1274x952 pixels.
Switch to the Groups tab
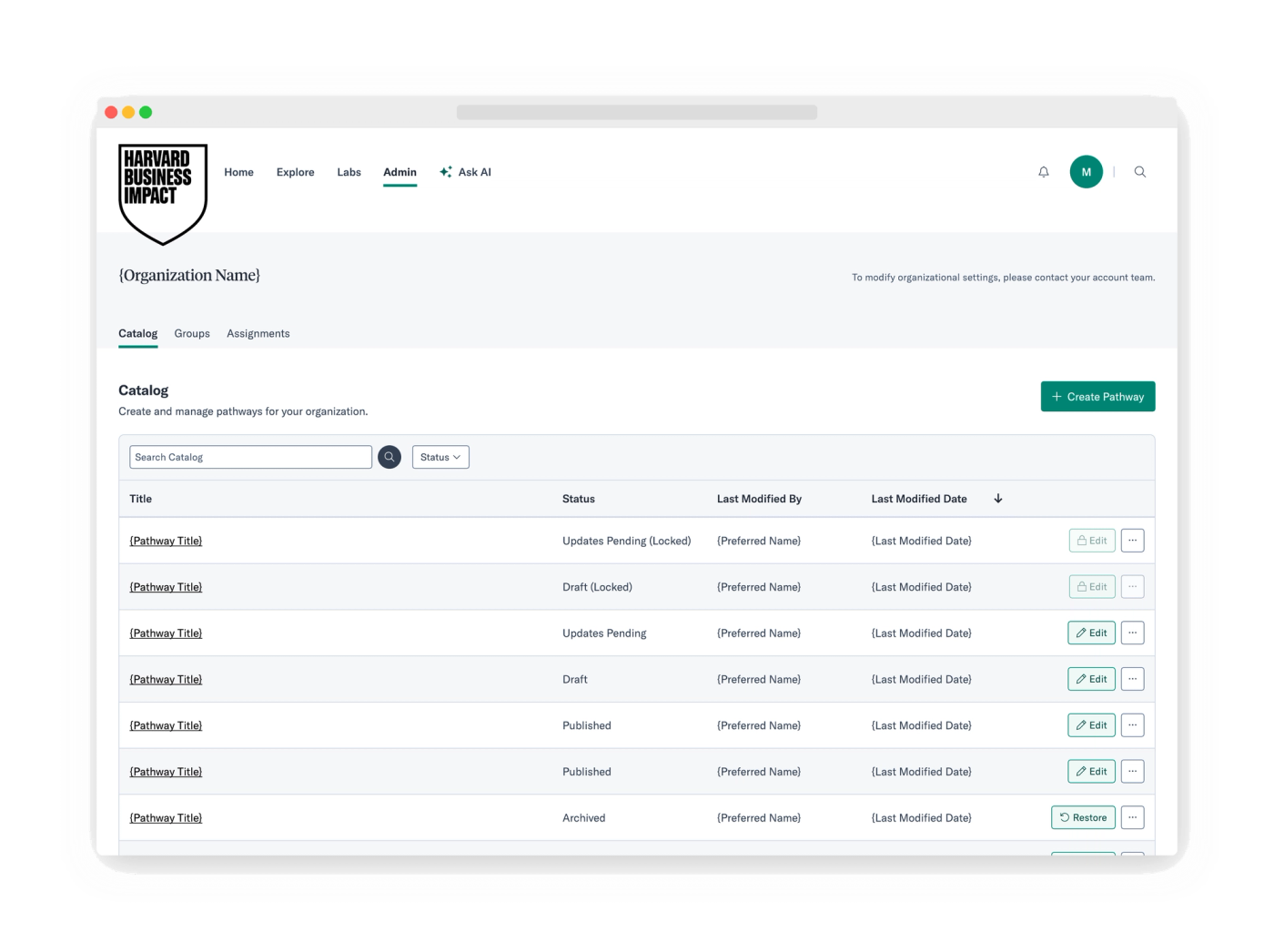pyautogui.click(x=192, y=333)
